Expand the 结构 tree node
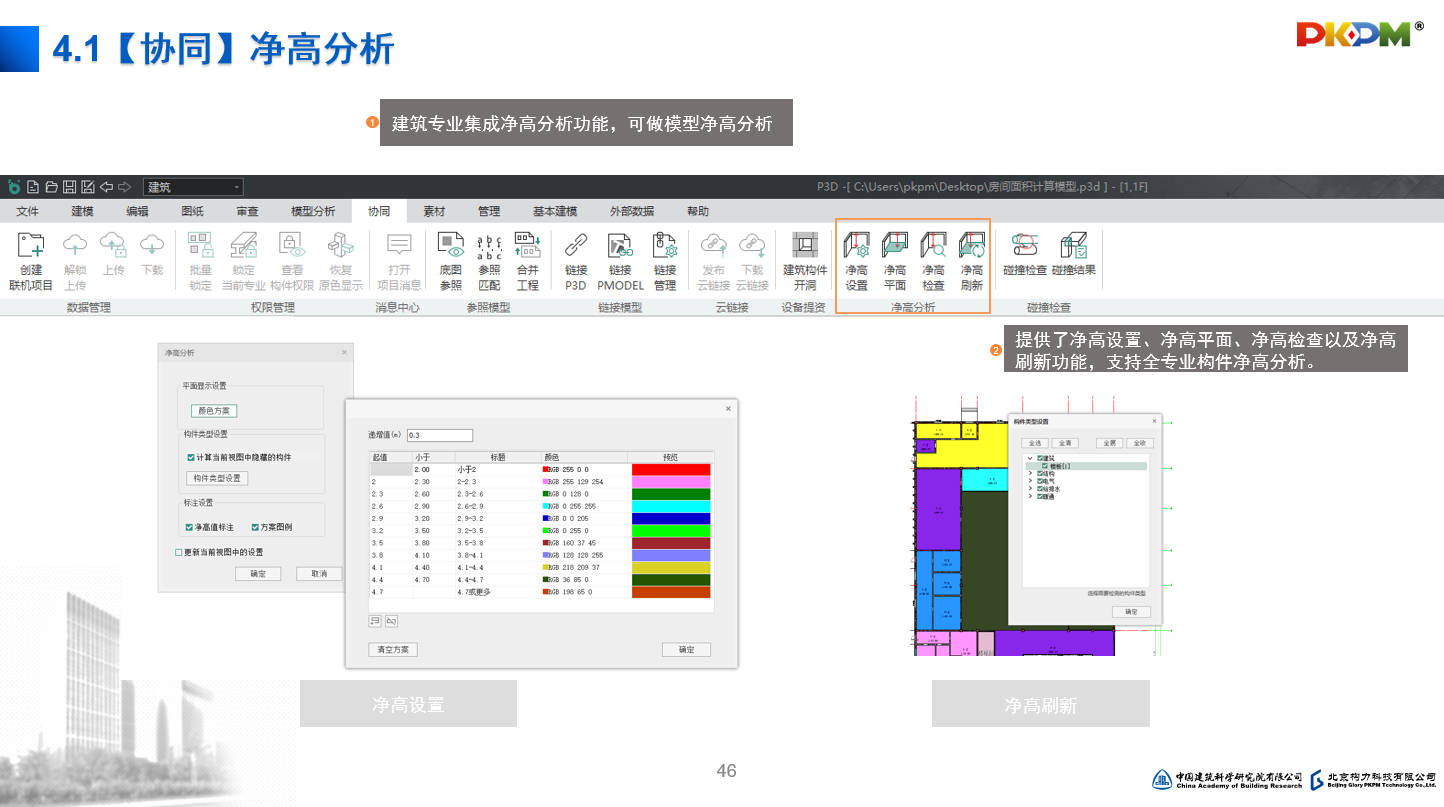Image resolution: width=1444 pixels, height=807 pixels. 1030,474
